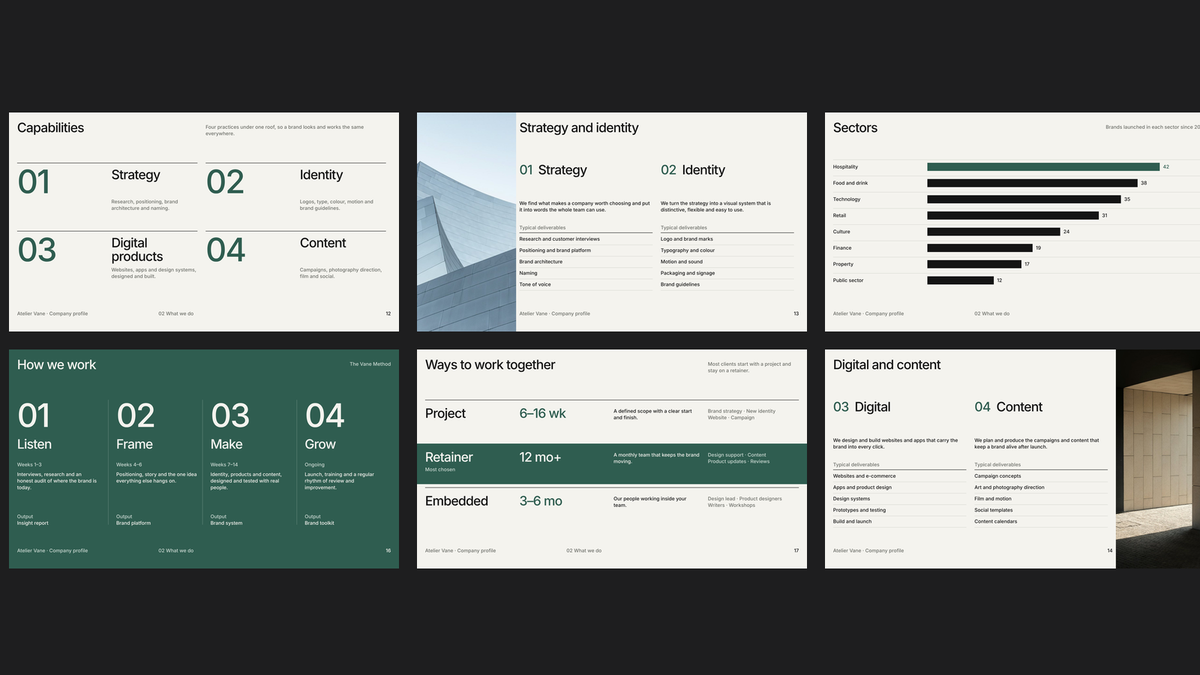Click the Social templates row
1200x675 pixels.
tap(1041, 510)
